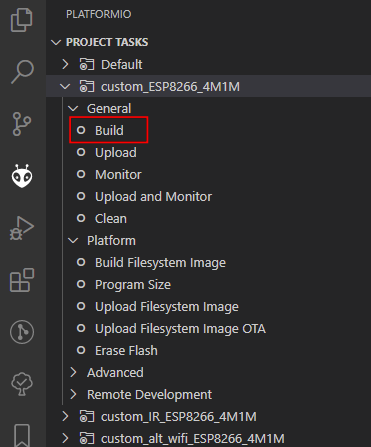The width and height of the screenshot is (371, 447).
Task: Select the PlatformIO alien head icon
Action: pos(22,176)
